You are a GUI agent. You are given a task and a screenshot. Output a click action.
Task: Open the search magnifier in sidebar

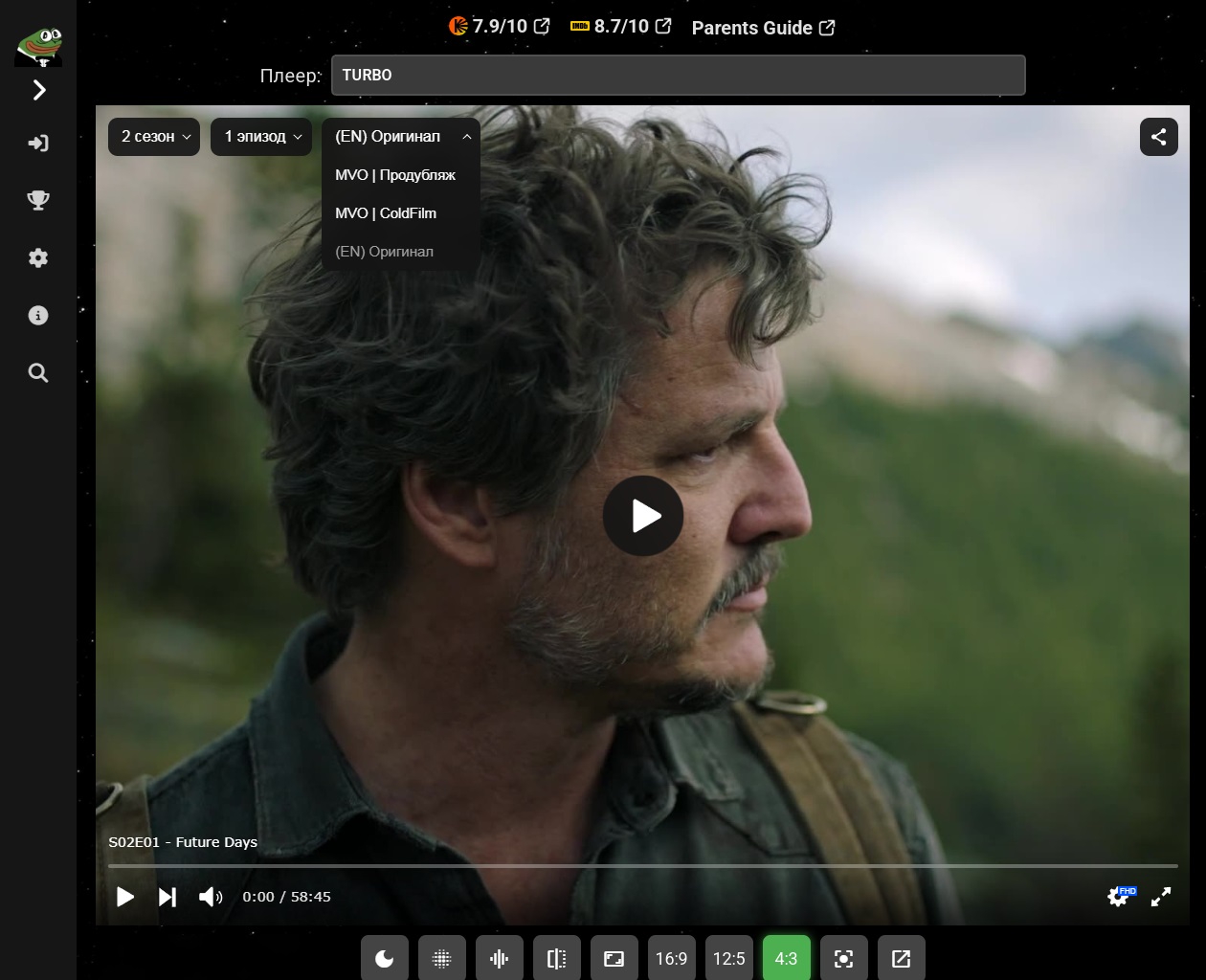point(38,372)
